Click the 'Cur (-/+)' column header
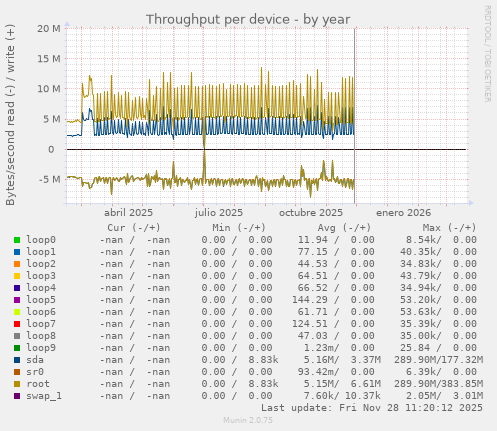The image size is (497, 431). coord(134,228)
